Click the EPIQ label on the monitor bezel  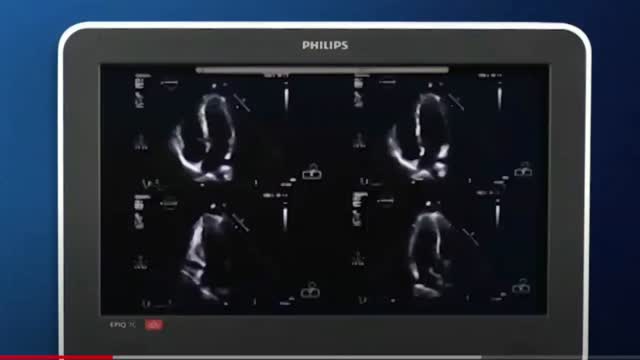[x=122, y=325]
